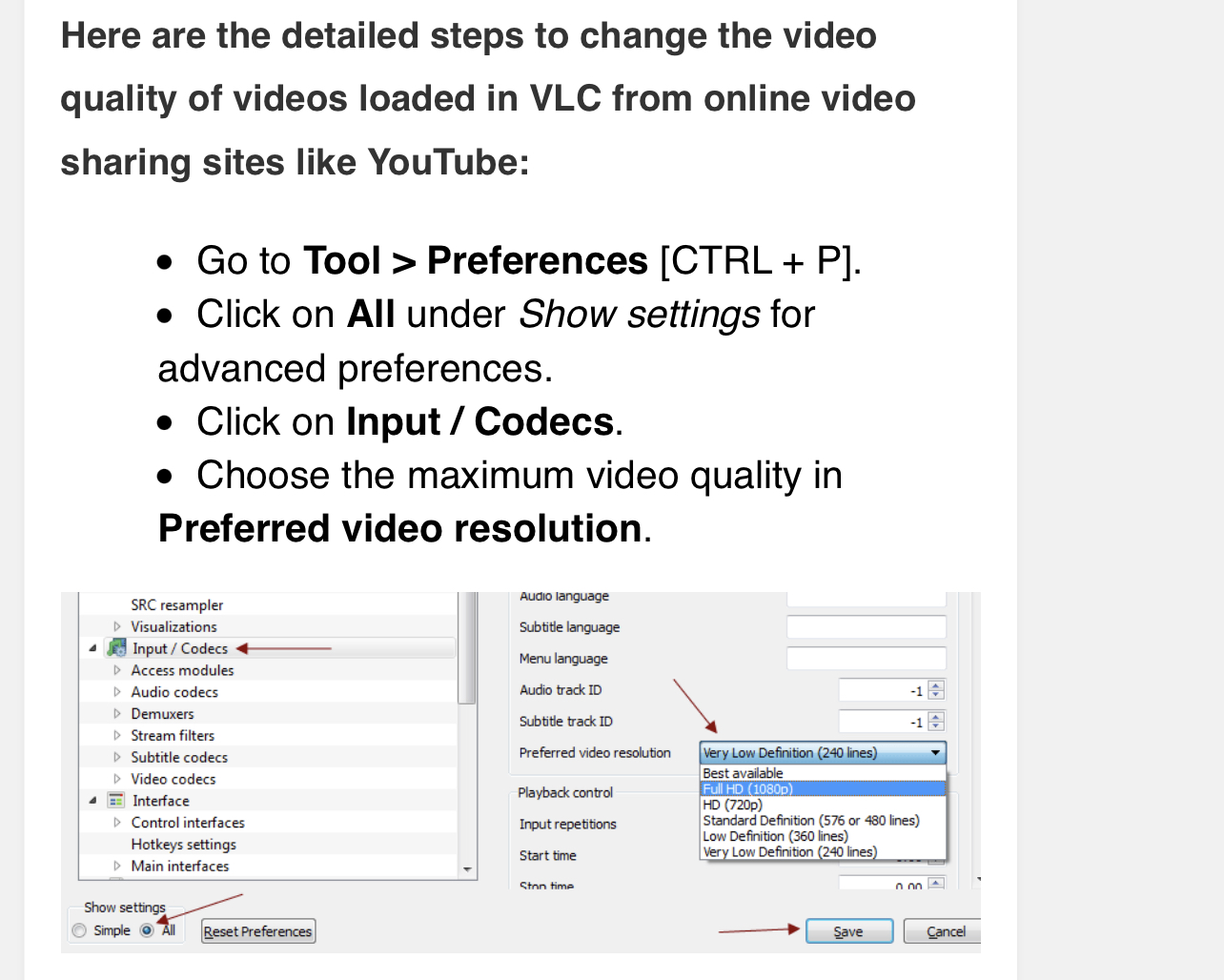The height and width of the screenshot is (980, 1224).
Task: Expand the Visualizations tree node
Action: click(117, 626)
